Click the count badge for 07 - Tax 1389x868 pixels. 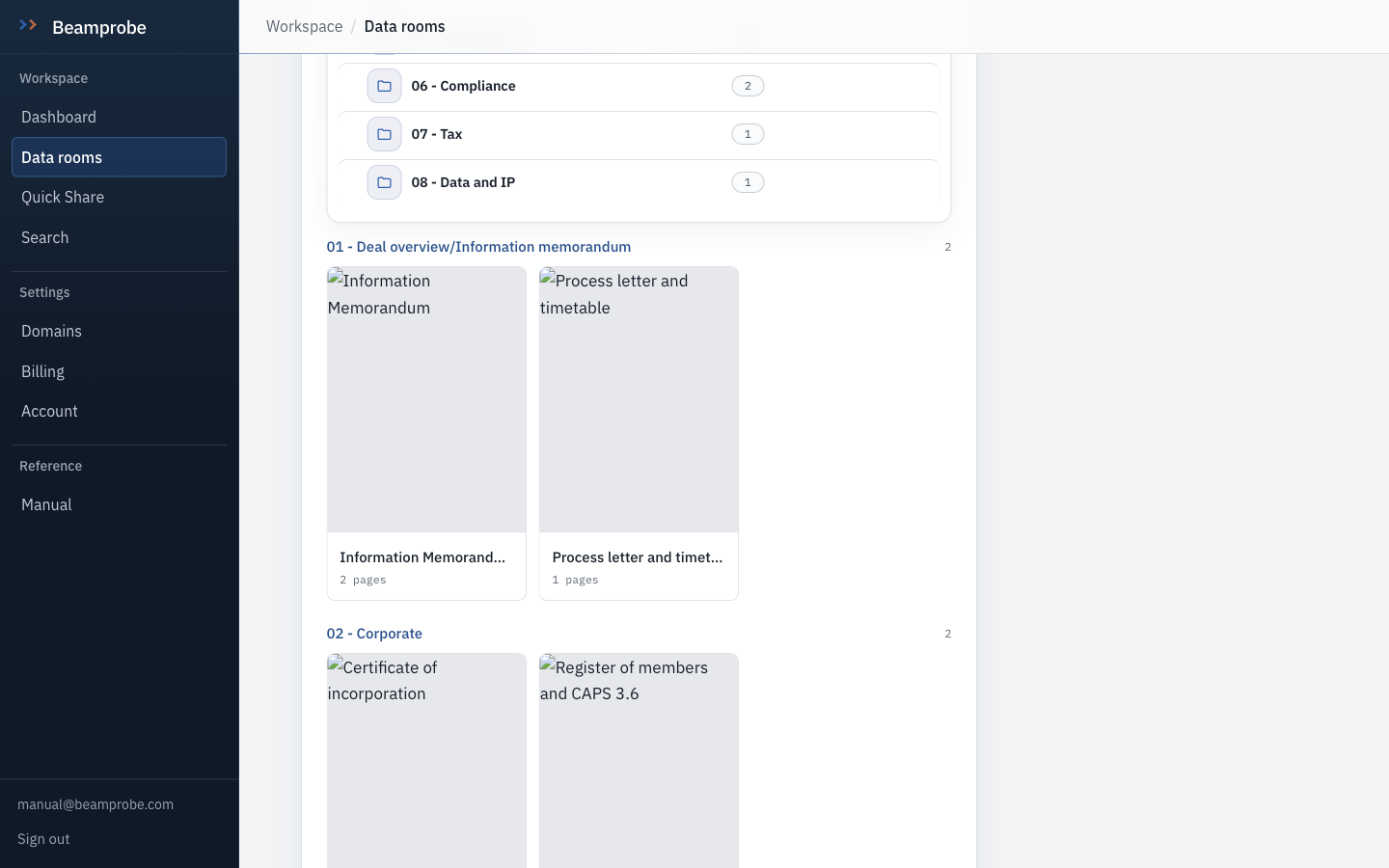click(748, 134)
